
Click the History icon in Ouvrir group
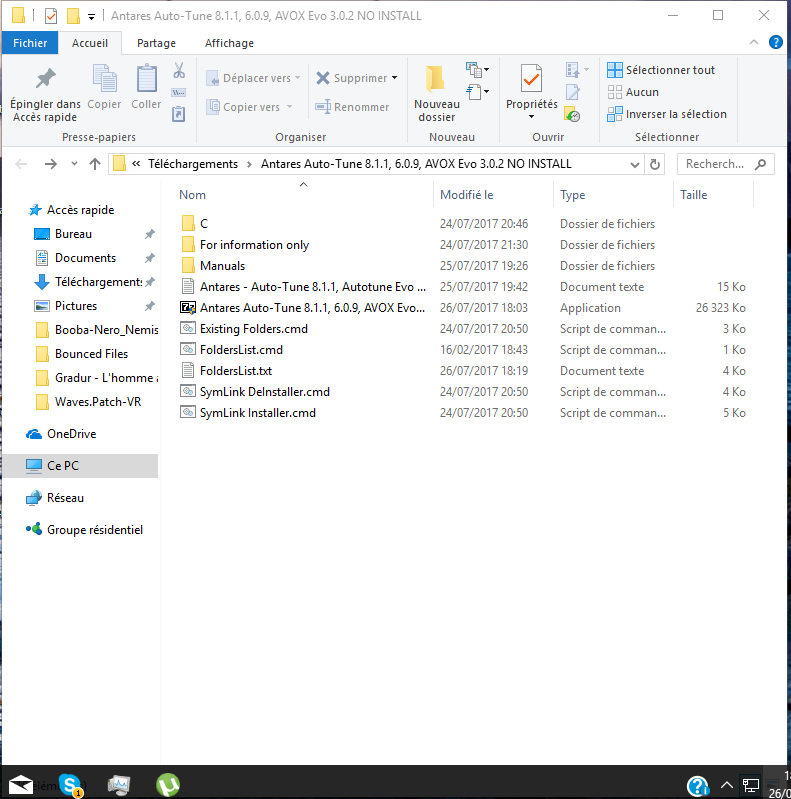coord(572,114)
